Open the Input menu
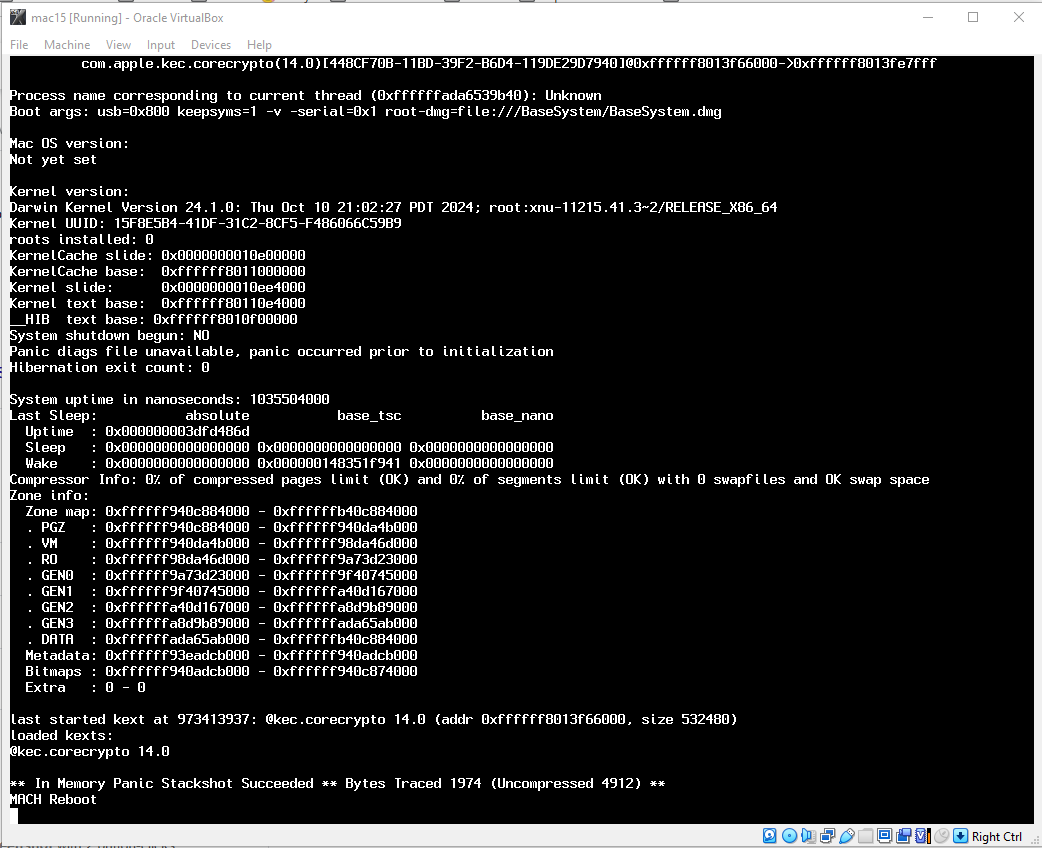Screen dimensions: 1042x848 161,45
